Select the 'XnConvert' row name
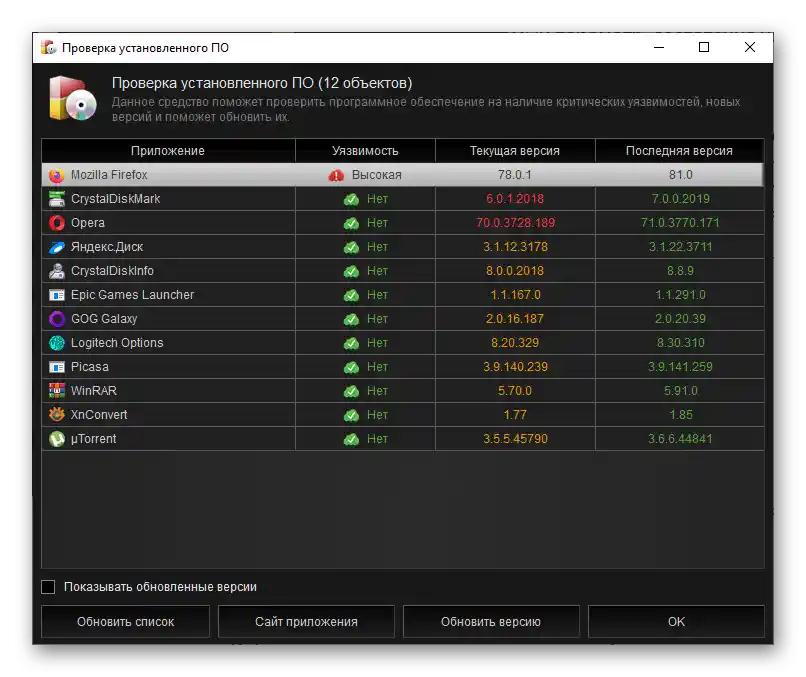The image size is (806, 677). (x=99, y=415)
